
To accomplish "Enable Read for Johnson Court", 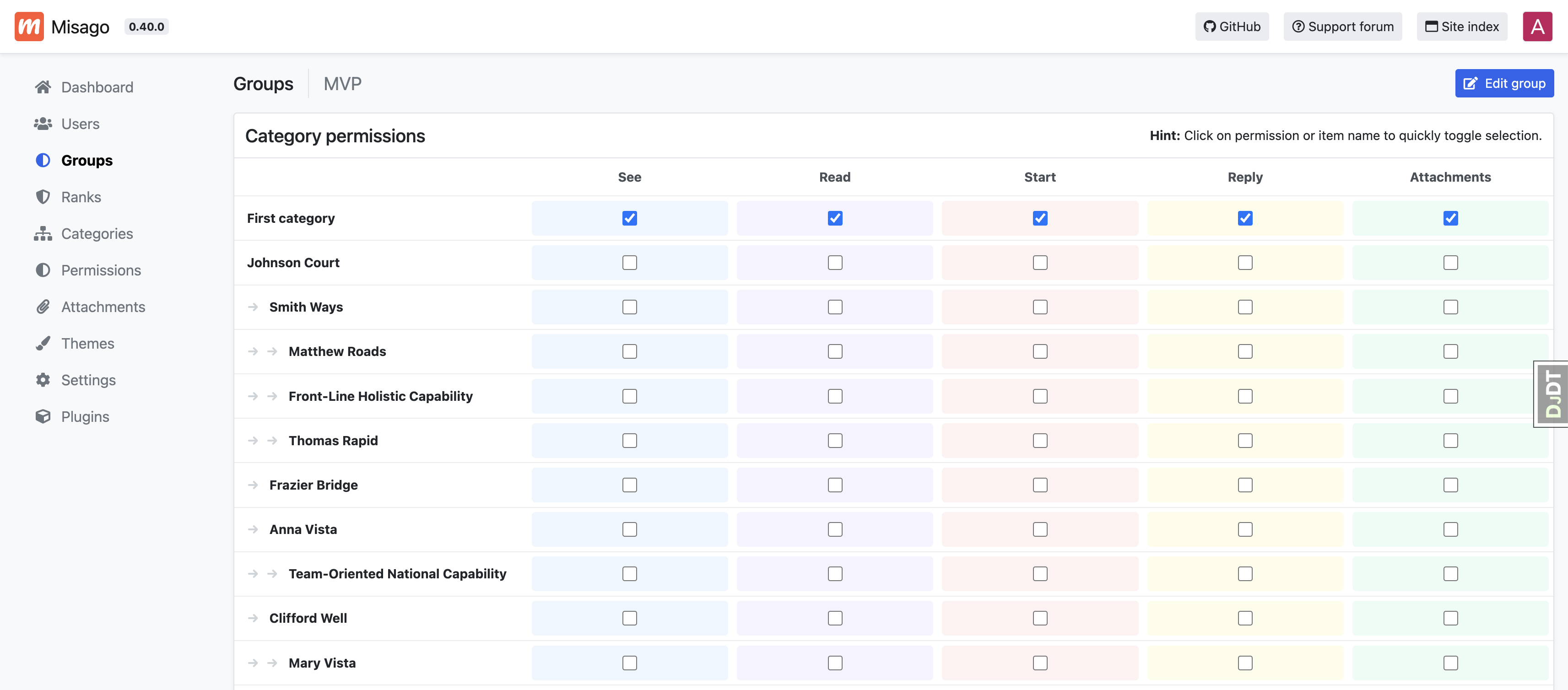I will pyautogui.click(x=834, y=263).
